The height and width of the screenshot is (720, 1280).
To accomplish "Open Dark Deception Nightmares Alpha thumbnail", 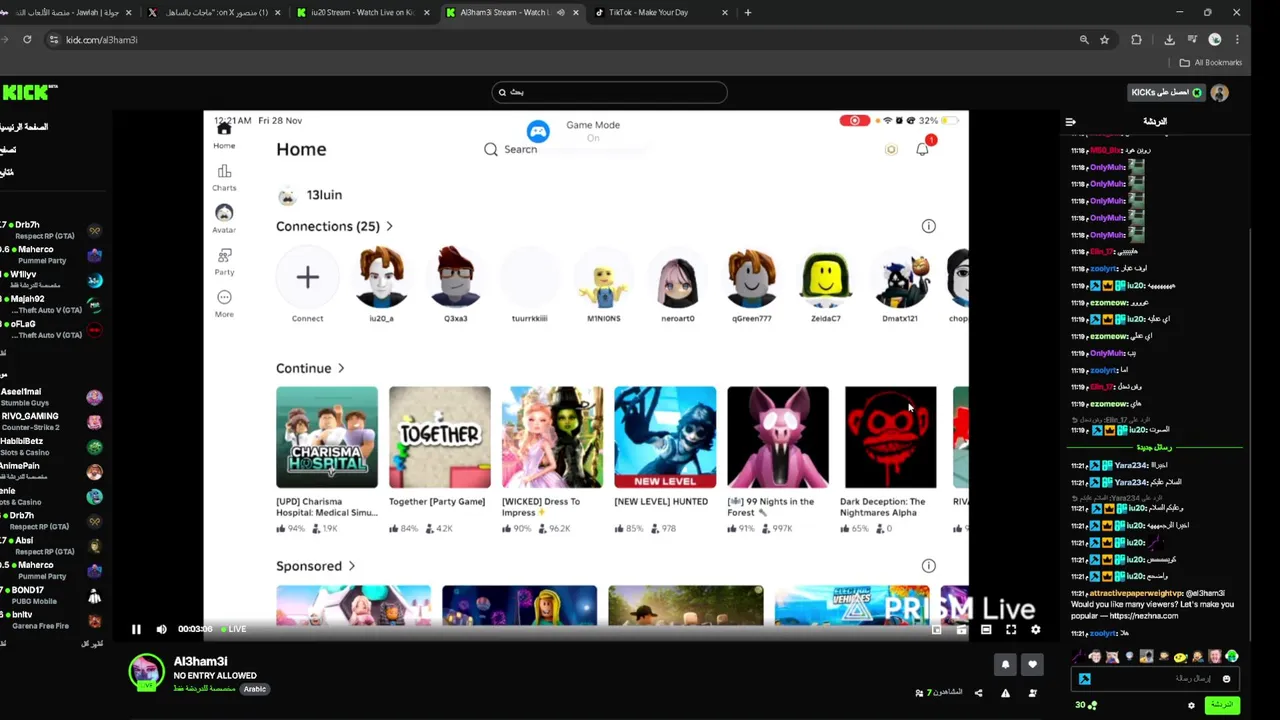I will [x=891, y=437].
